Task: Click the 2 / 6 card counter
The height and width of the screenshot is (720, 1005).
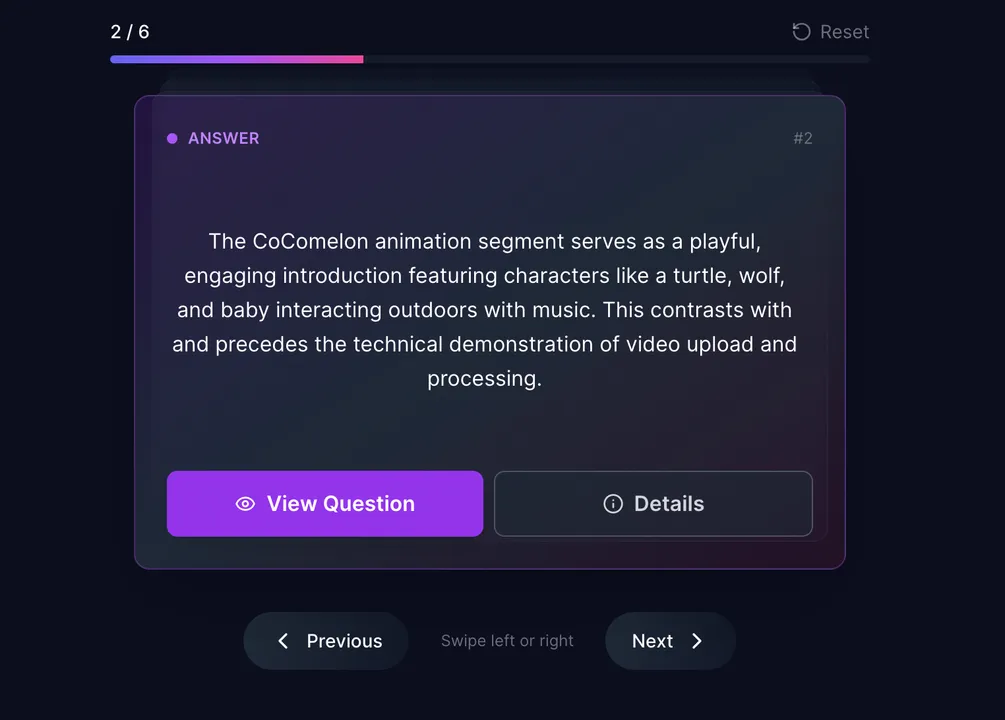Action: [130, 32]
